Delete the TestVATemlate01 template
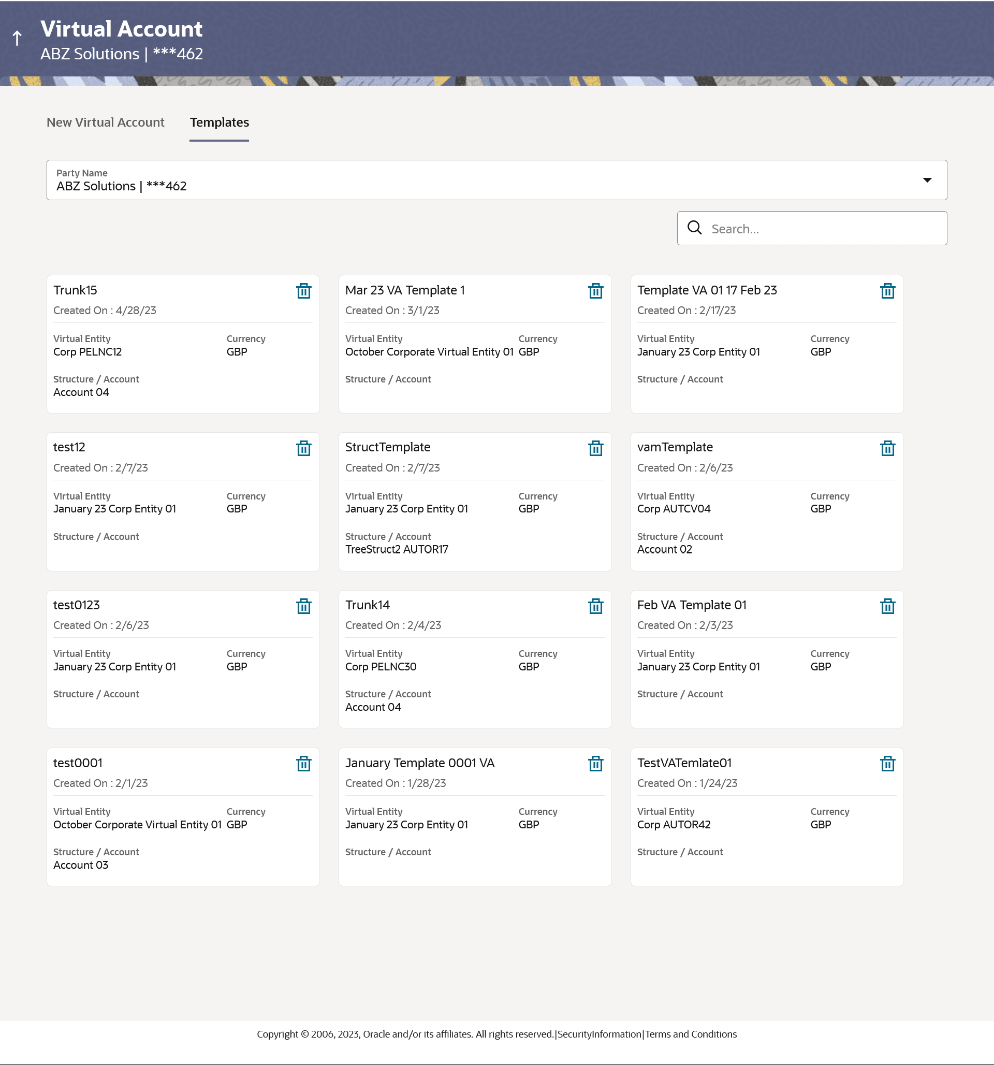The image size is (994, 1065). tap(887, 763)
